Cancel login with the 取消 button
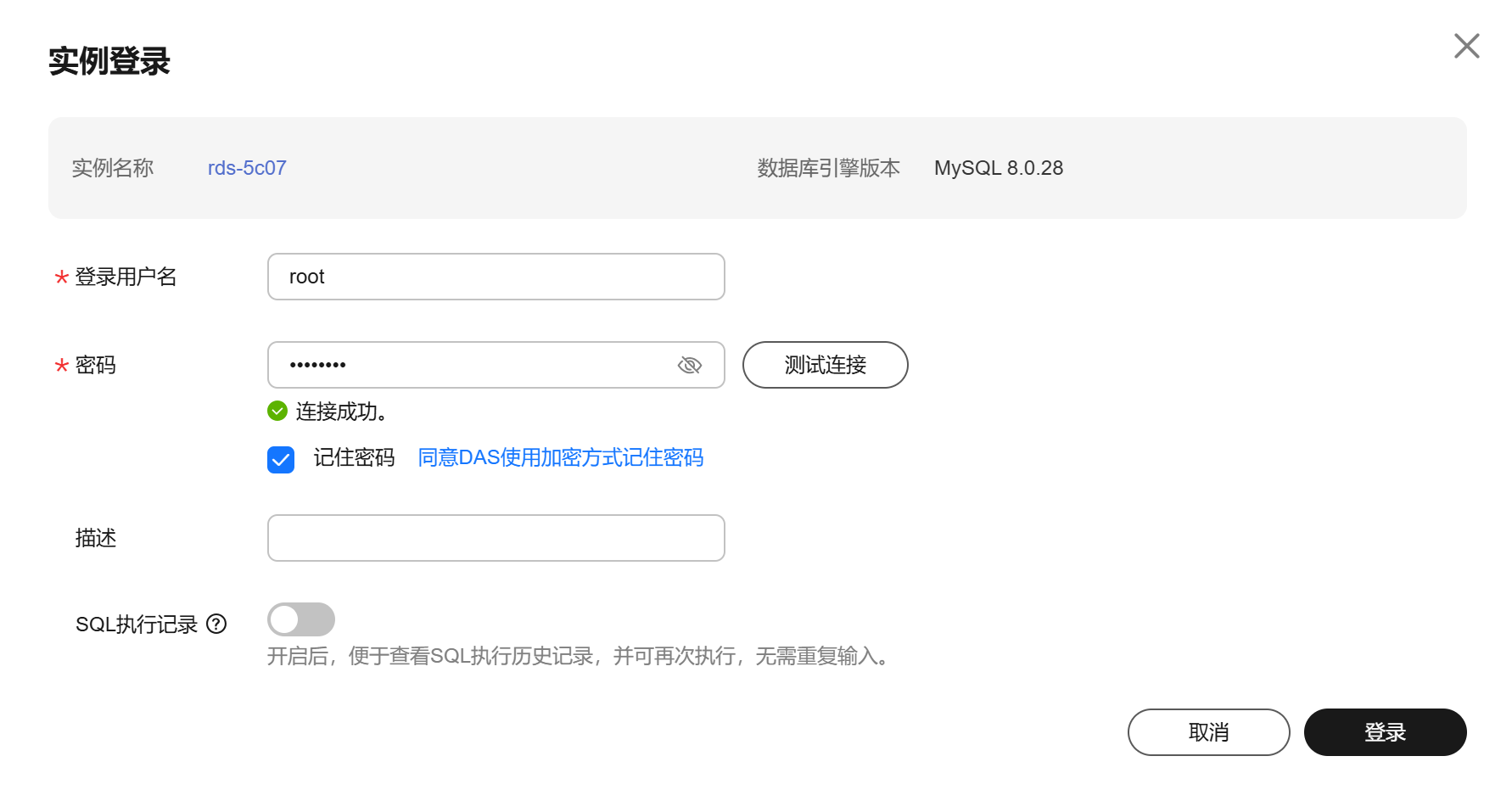Image resolution: width=1512 pixels, height=801 pixels. coord(1207,731)
